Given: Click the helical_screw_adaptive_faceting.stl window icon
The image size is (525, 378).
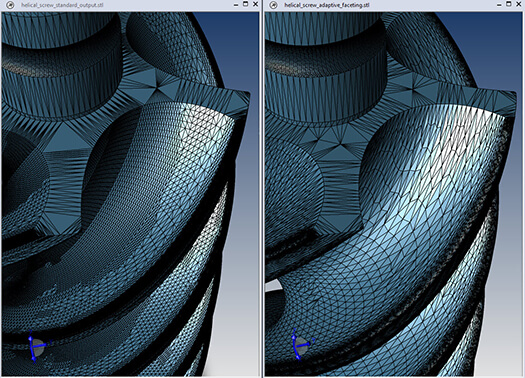Looking at the screenshot, I should point(274,5).
